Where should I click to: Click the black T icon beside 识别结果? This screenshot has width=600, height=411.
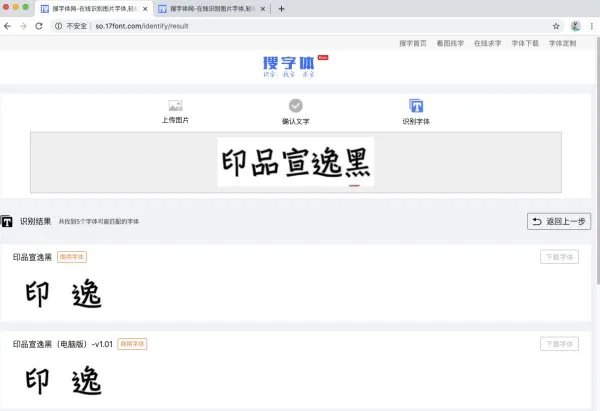7,221
